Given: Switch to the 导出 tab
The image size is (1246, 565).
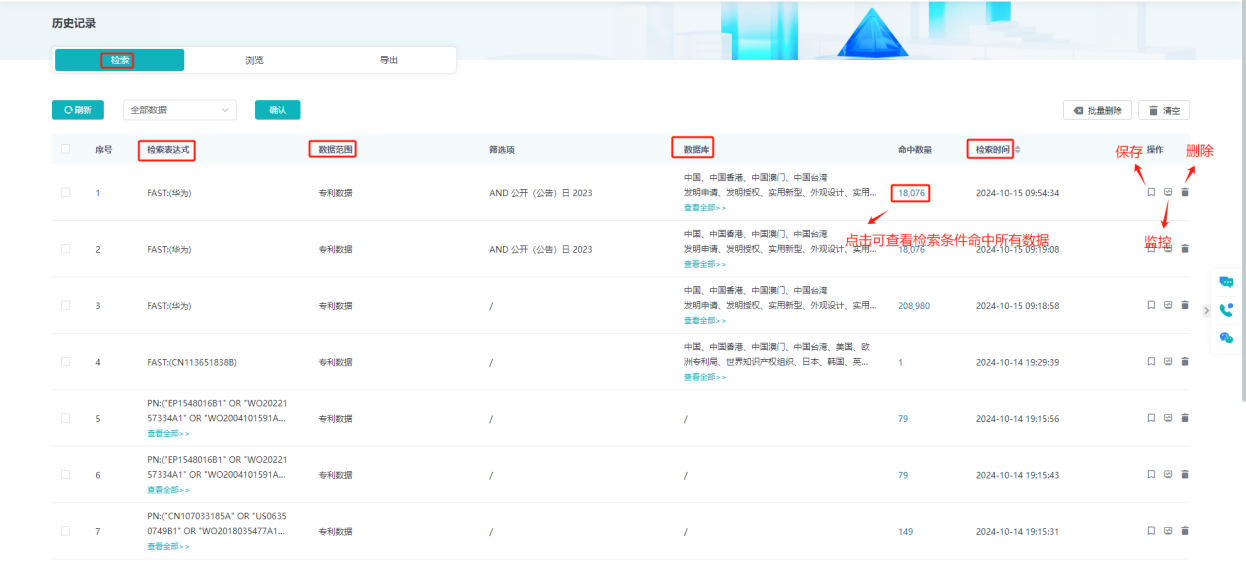Looking at the screenshot, I should (389, 60).
